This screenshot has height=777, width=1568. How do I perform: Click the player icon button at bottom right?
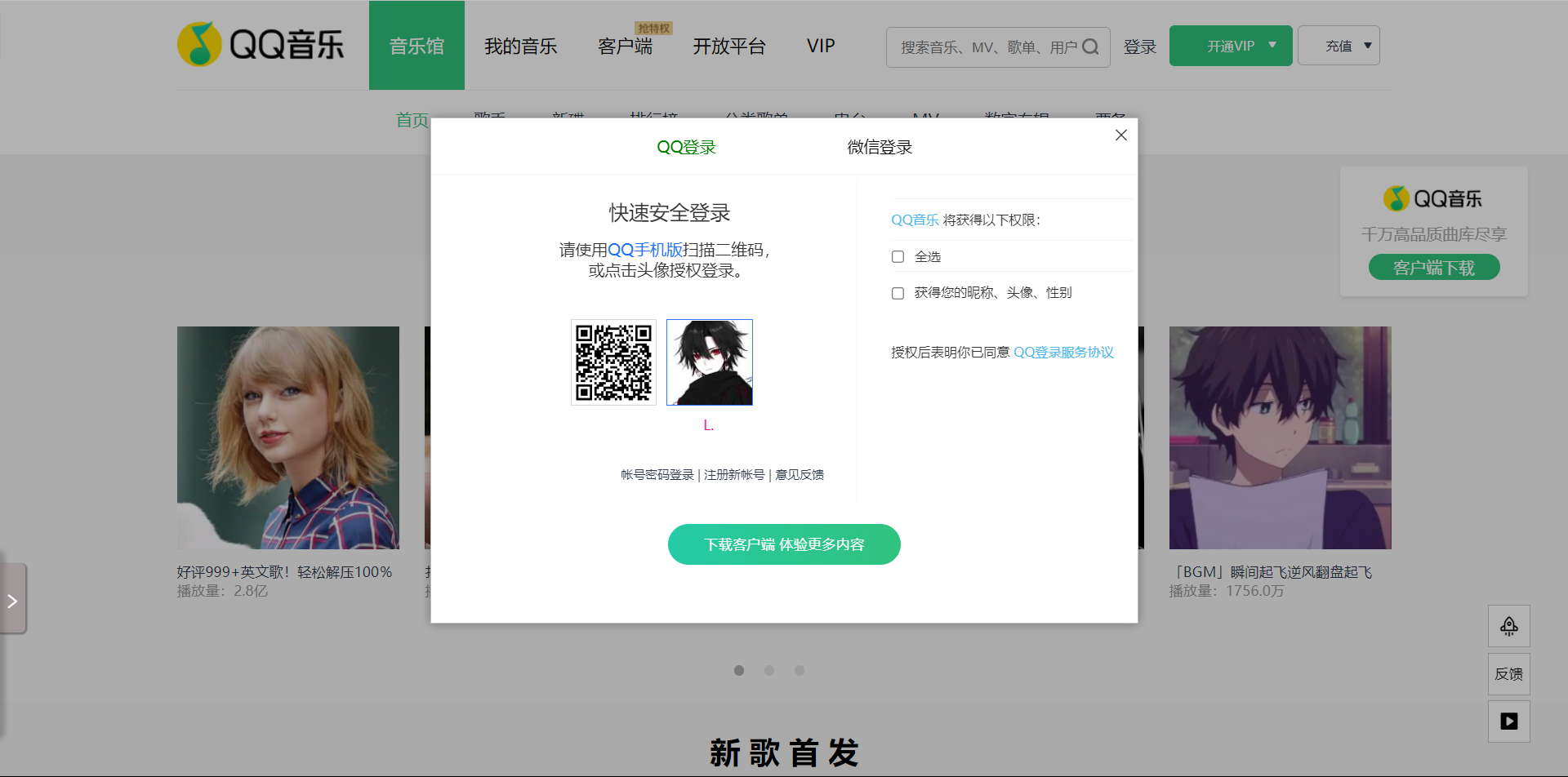pos(1509,721)
